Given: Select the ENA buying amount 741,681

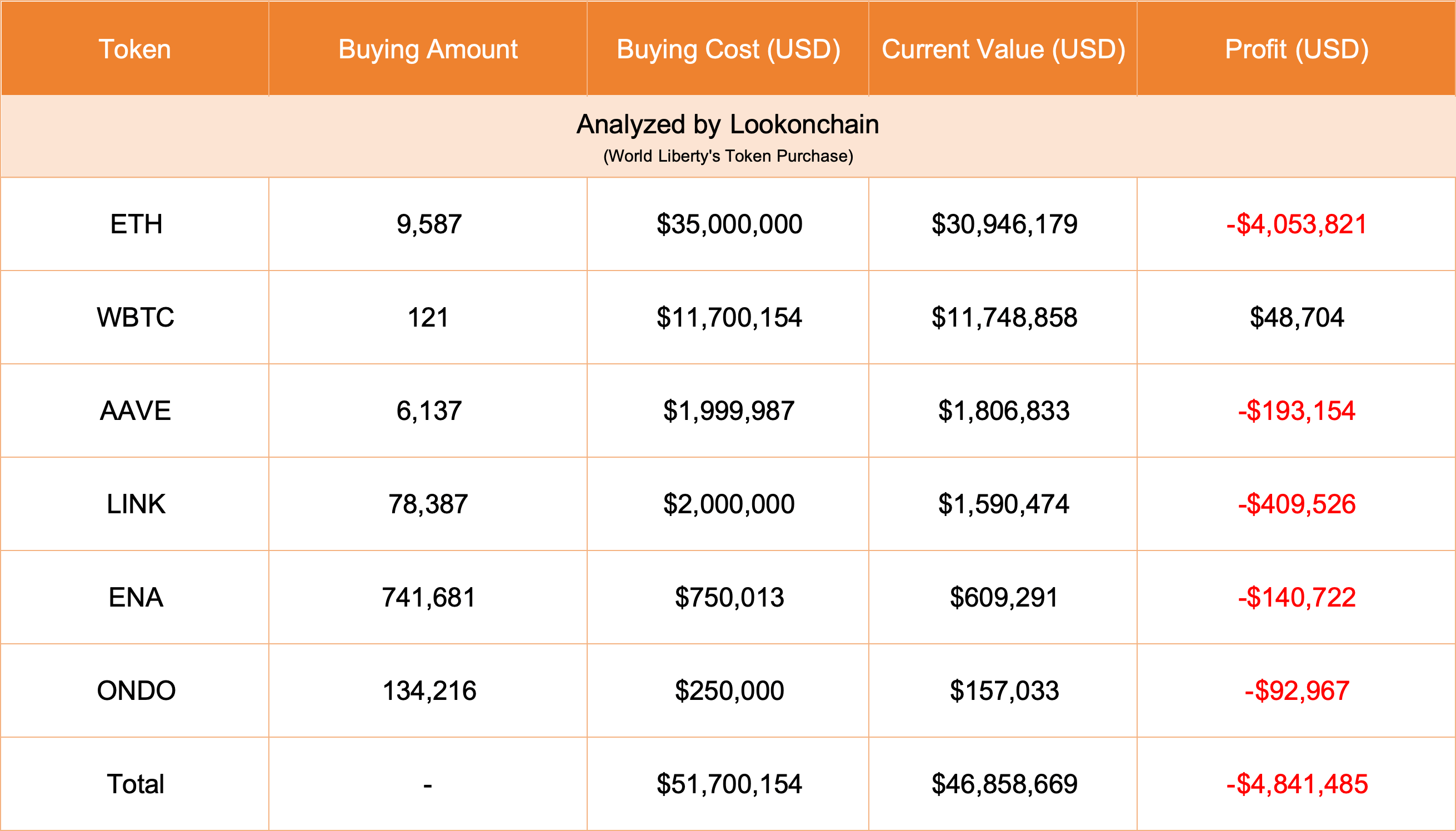Looking at the screenshot, I should 428,598.
